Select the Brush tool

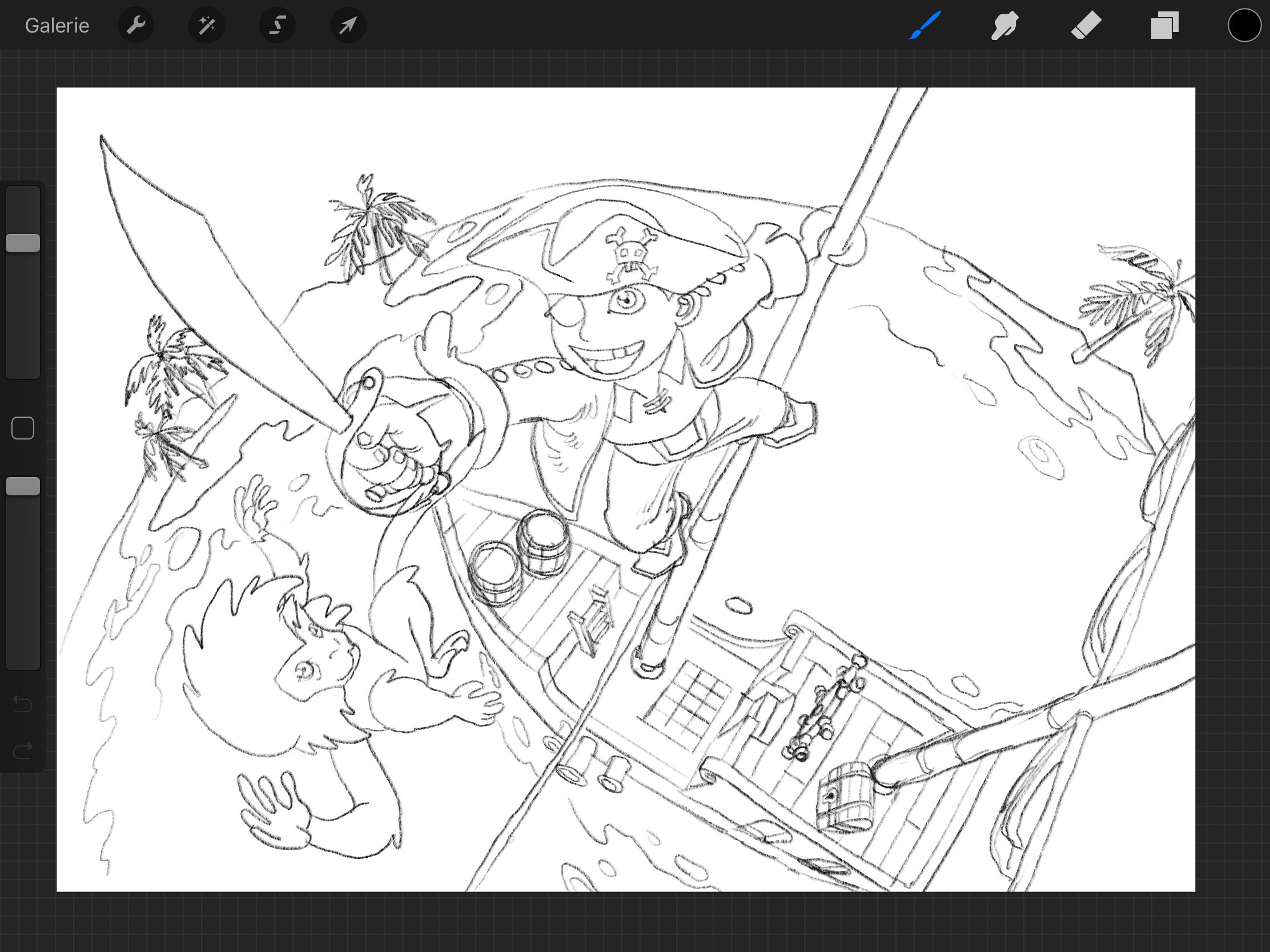[x=925, y=26]
